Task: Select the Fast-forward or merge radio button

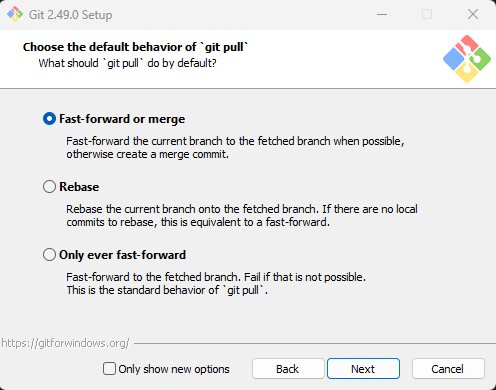Action: (x=49, y=119)
